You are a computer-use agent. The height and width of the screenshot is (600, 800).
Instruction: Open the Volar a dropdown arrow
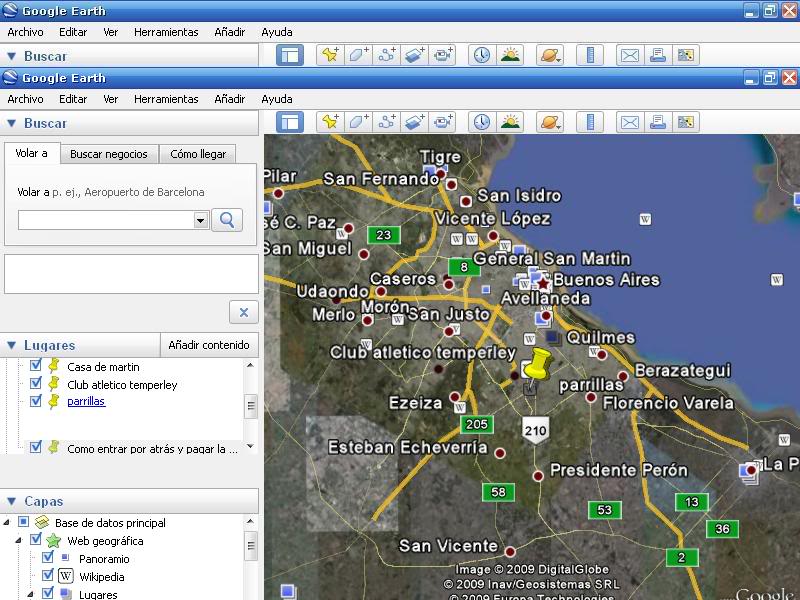pyautogui.click(x=201, y=220)
